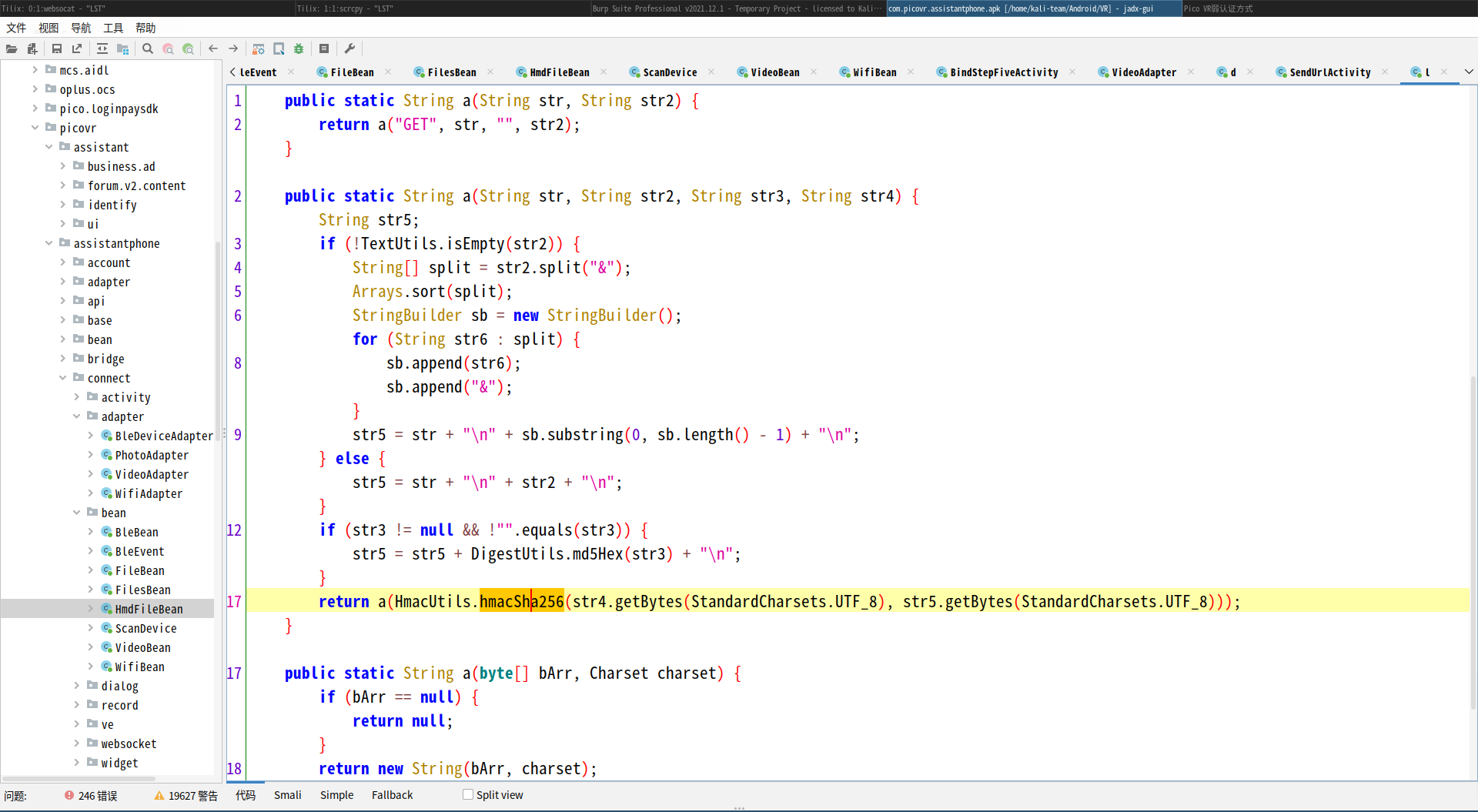1478x812 pixels.
Task: Click the BleDeviceAdapter class icon in tree
Action: (107, 436)
